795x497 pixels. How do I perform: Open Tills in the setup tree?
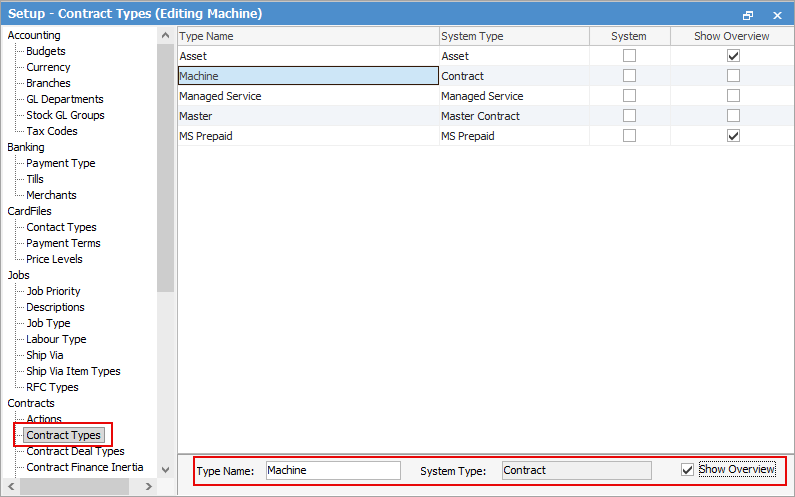tap(35, 179)
